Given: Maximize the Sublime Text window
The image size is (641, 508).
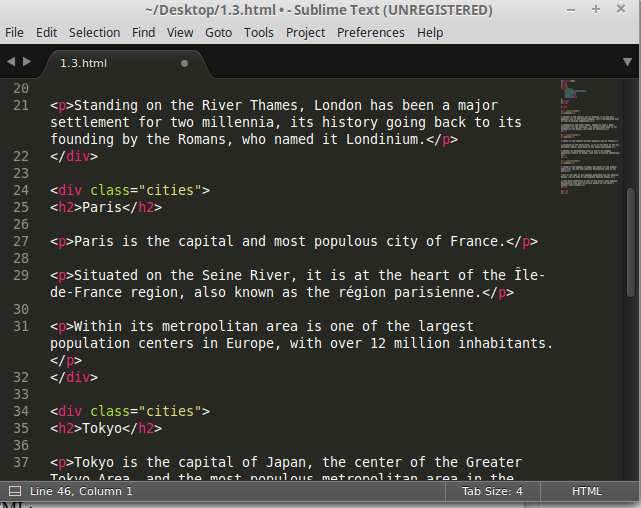Looking at the screenshot, I should click(x=596, y=9).
